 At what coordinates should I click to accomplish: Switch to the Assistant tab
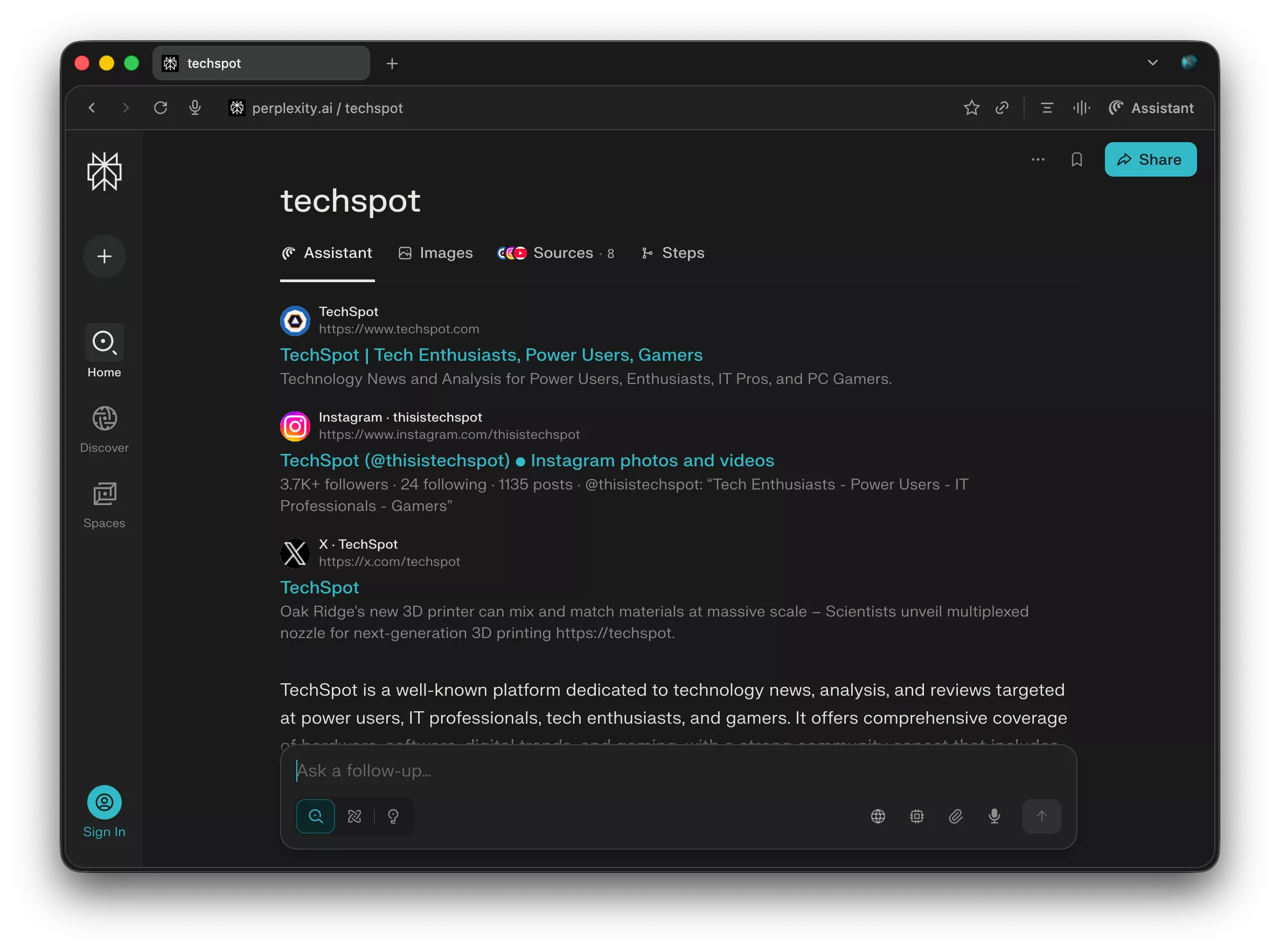(x=327, y=253)
